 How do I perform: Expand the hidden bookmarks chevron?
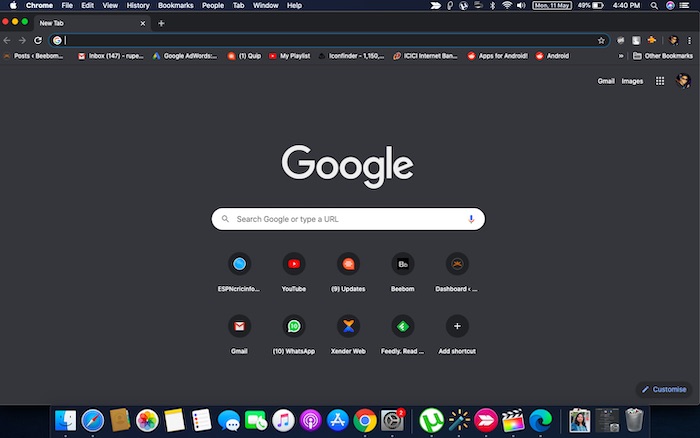click(x=621, y=56)
